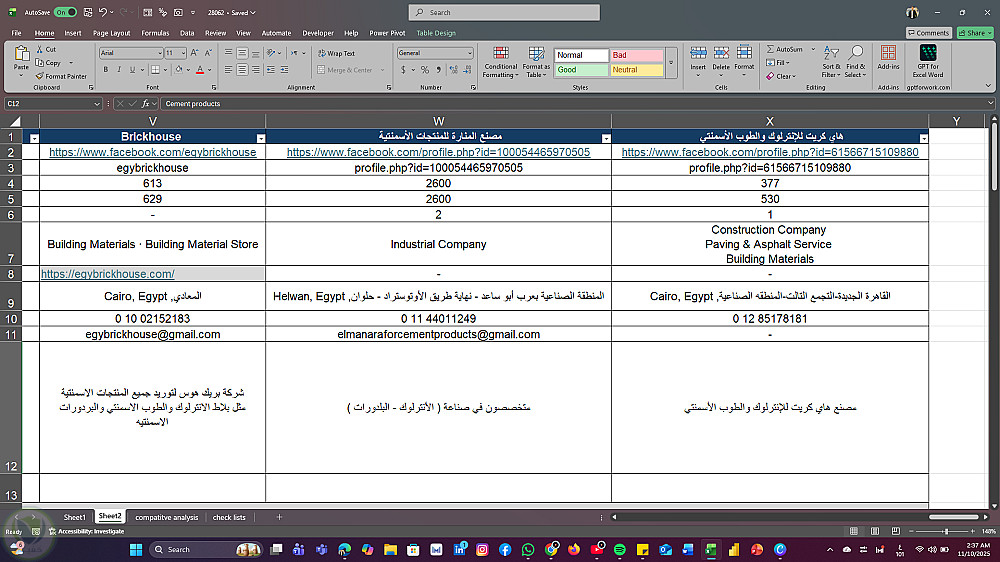Toggle Merge & Center
Screen dimensions: 1000x562
346,70
